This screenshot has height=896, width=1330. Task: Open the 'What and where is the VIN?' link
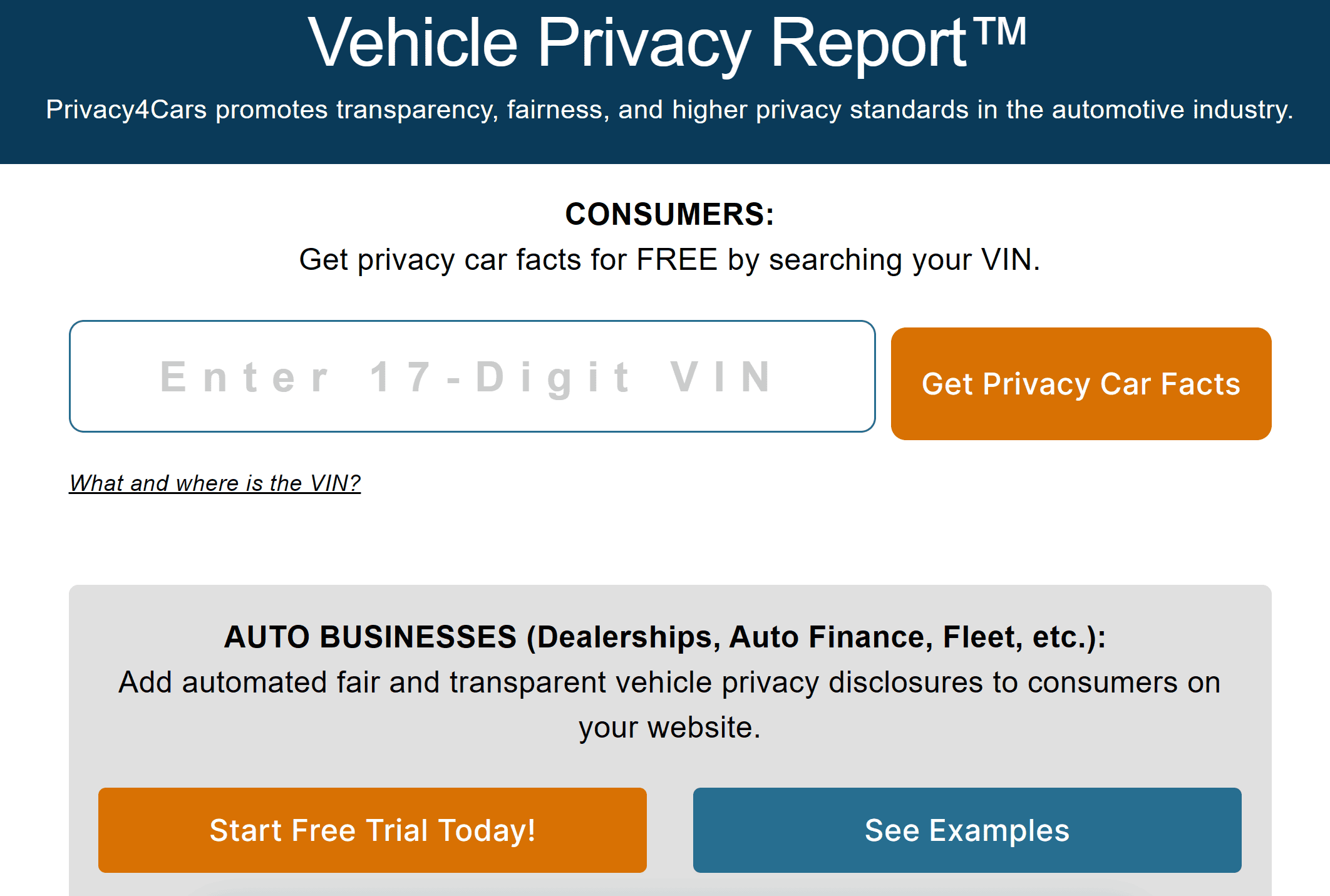click(214, 483)
